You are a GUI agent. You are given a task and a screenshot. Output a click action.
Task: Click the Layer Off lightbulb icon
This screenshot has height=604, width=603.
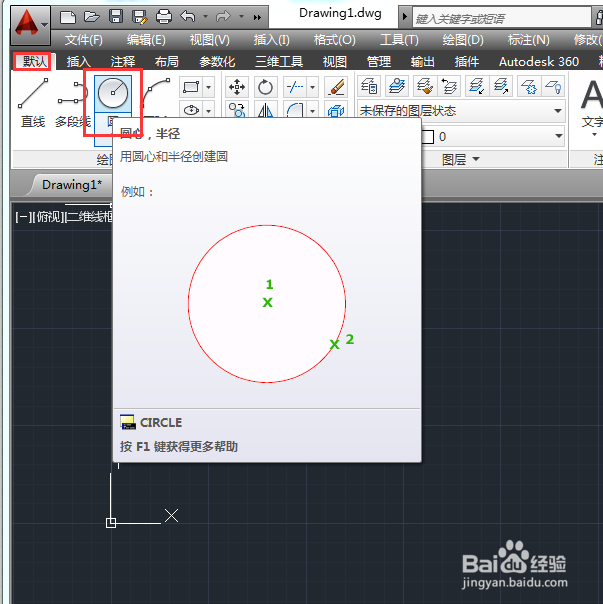[553, 86]
